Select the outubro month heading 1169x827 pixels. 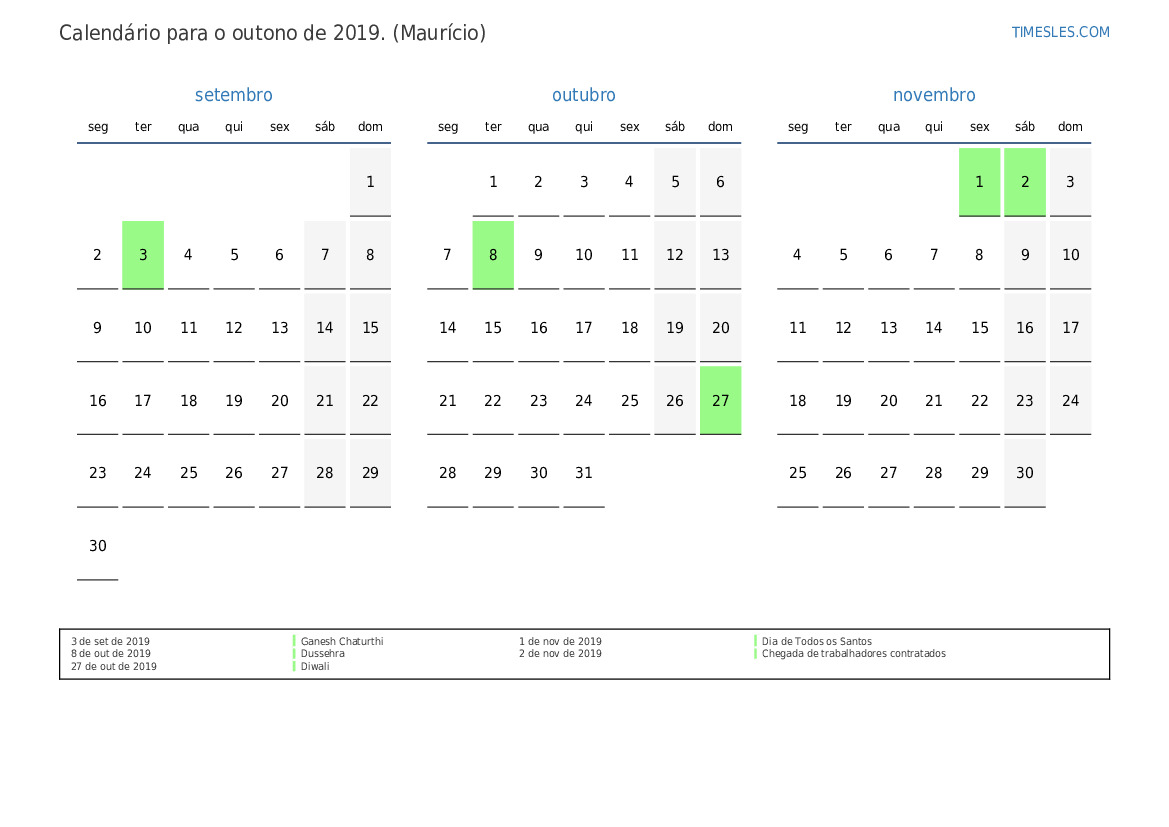coord(584,95)
